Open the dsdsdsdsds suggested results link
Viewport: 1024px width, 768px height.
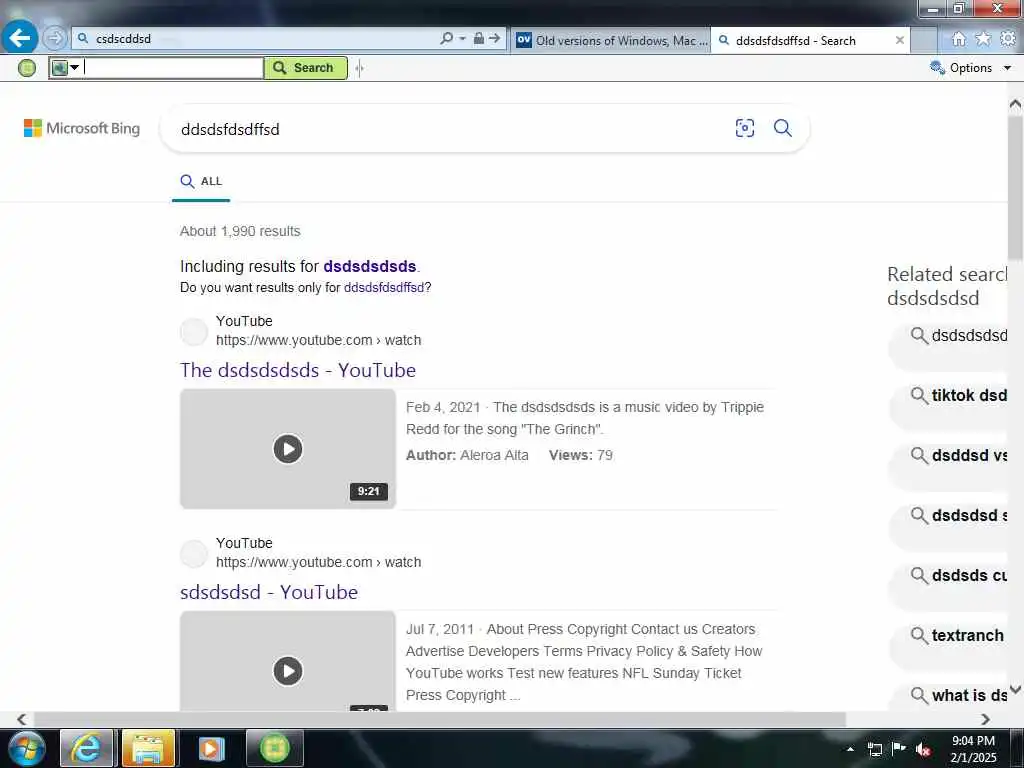370,266
